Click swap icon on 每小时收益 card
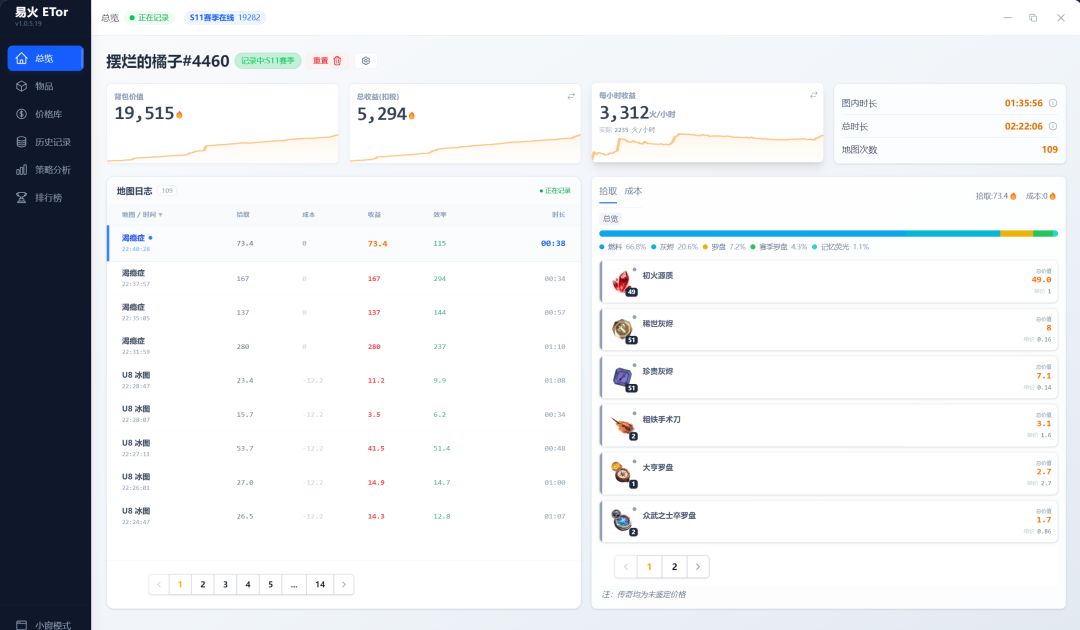 click(x=813, y=94)
